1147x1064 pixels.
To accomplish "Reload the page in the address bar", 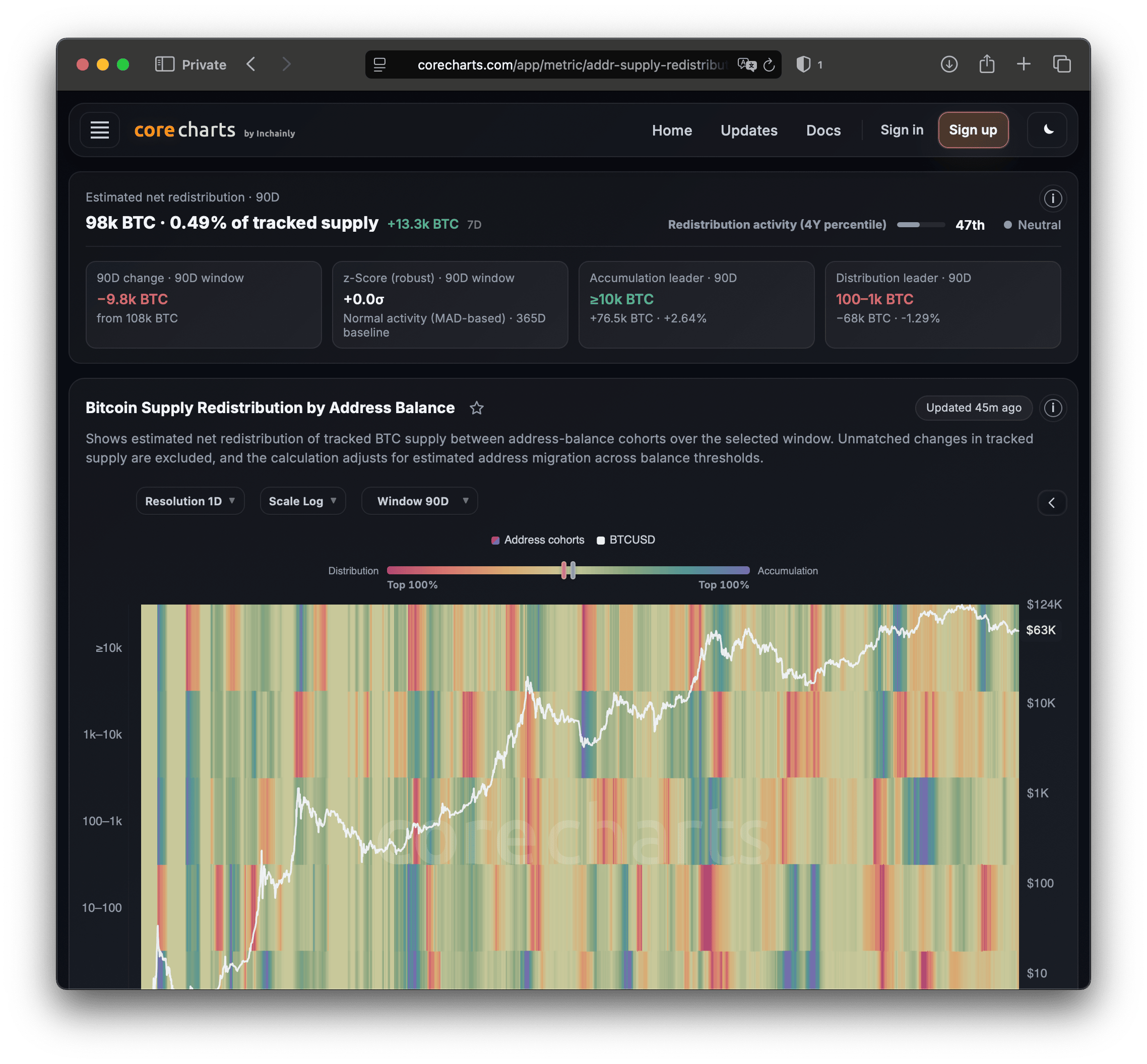I will click(x=769, y=65).
